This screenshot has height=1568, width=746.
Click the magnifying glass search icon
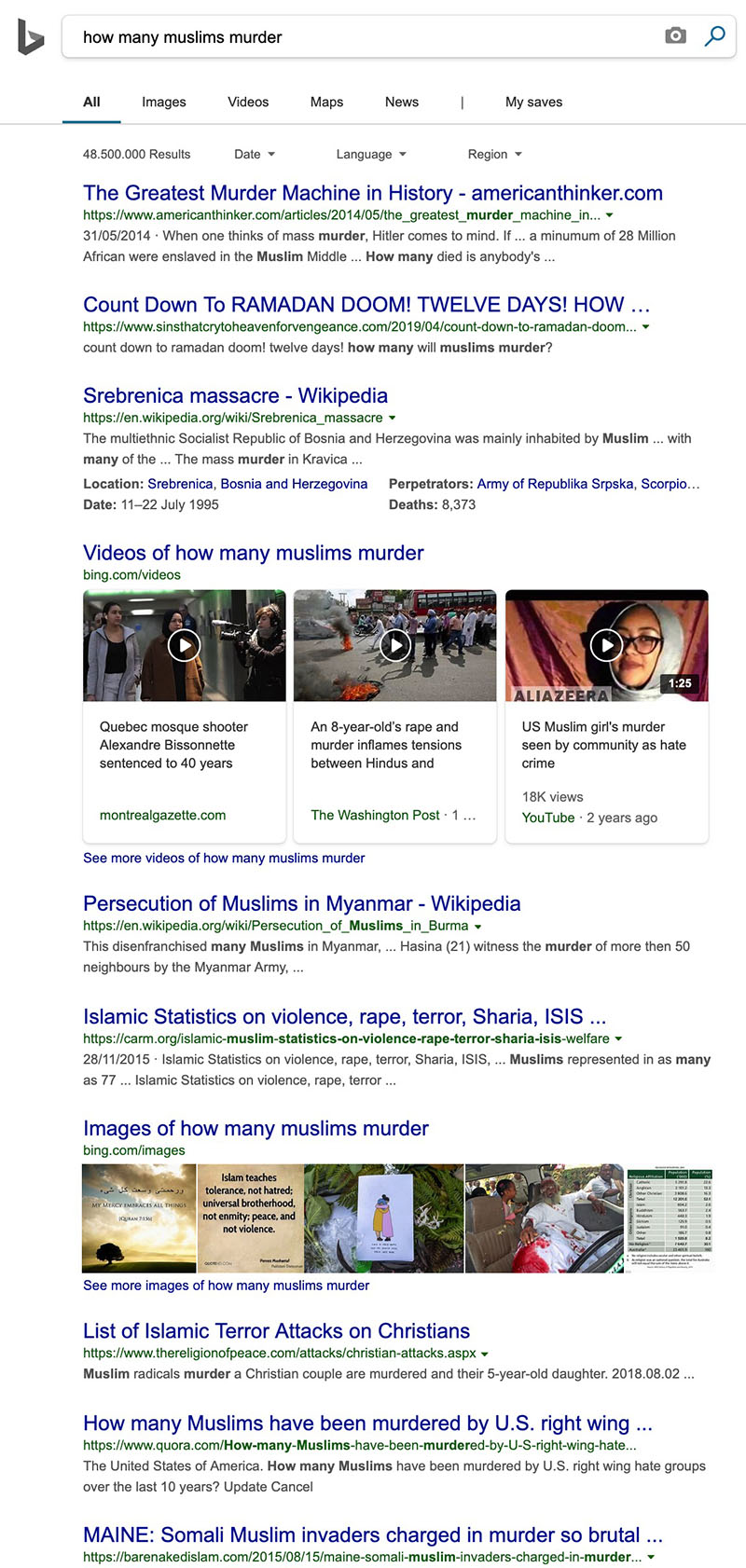pyautogui.click(x=714, y=36)
